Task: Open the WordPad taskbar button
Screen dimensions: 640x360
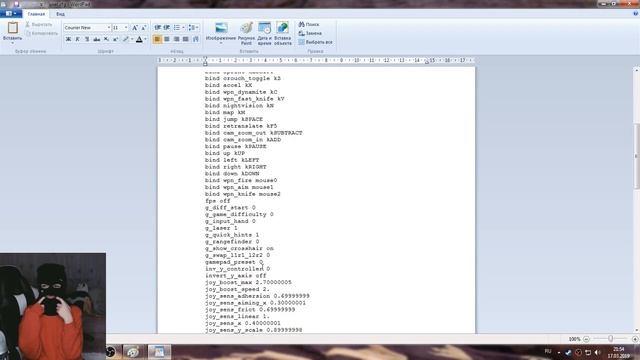Action: pos(159,352)
